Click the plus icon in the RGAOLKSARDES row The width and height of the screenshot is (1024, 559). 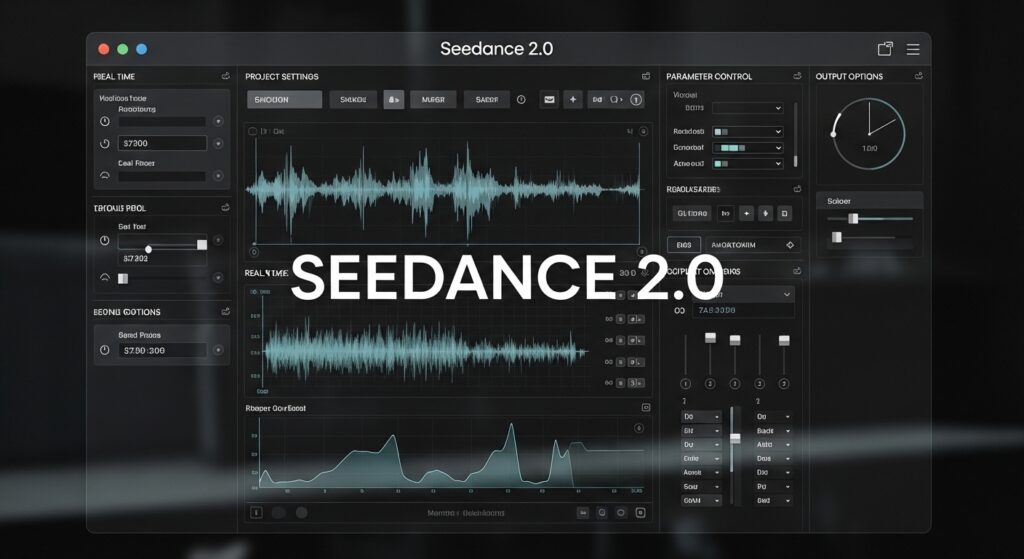tap(746, 214)
